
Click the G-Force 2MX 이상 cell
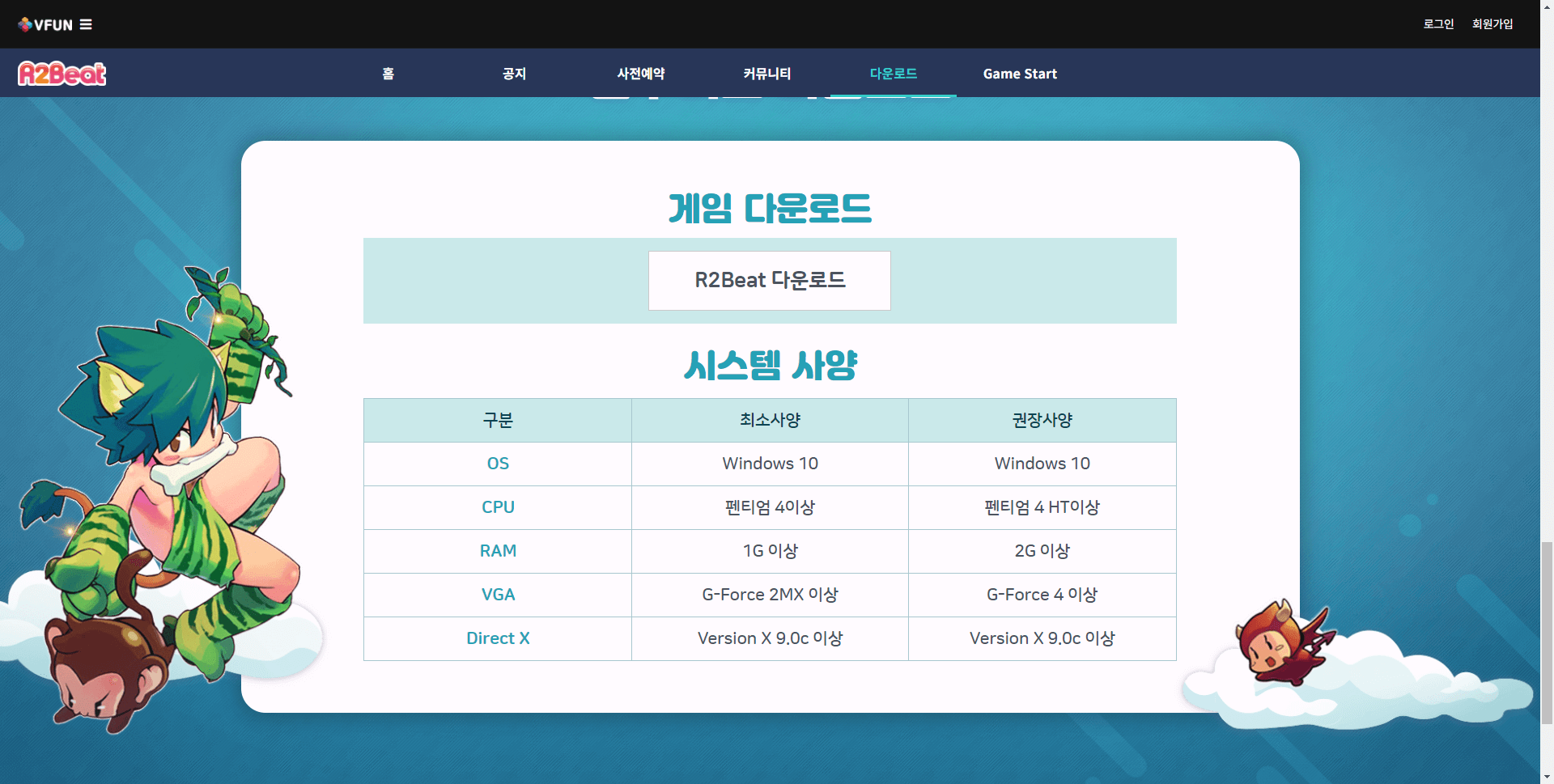pyautogui.click(x=770, y=595)
